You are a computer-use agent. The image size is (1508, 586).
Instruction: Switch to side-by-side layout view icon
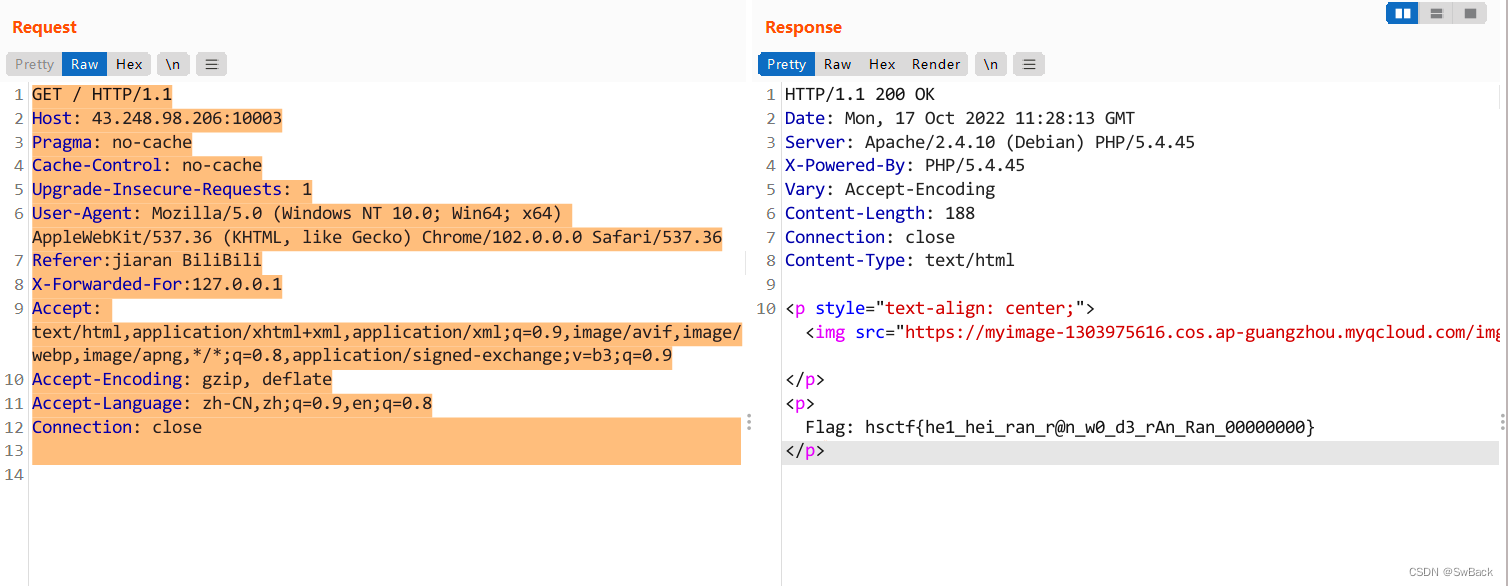(x=1403, y=13)
